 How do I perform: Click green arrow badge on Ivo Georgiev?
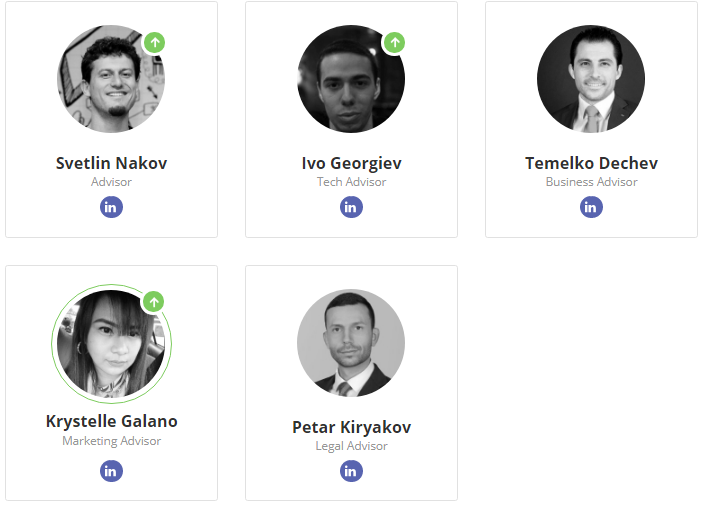pos(395,42)
